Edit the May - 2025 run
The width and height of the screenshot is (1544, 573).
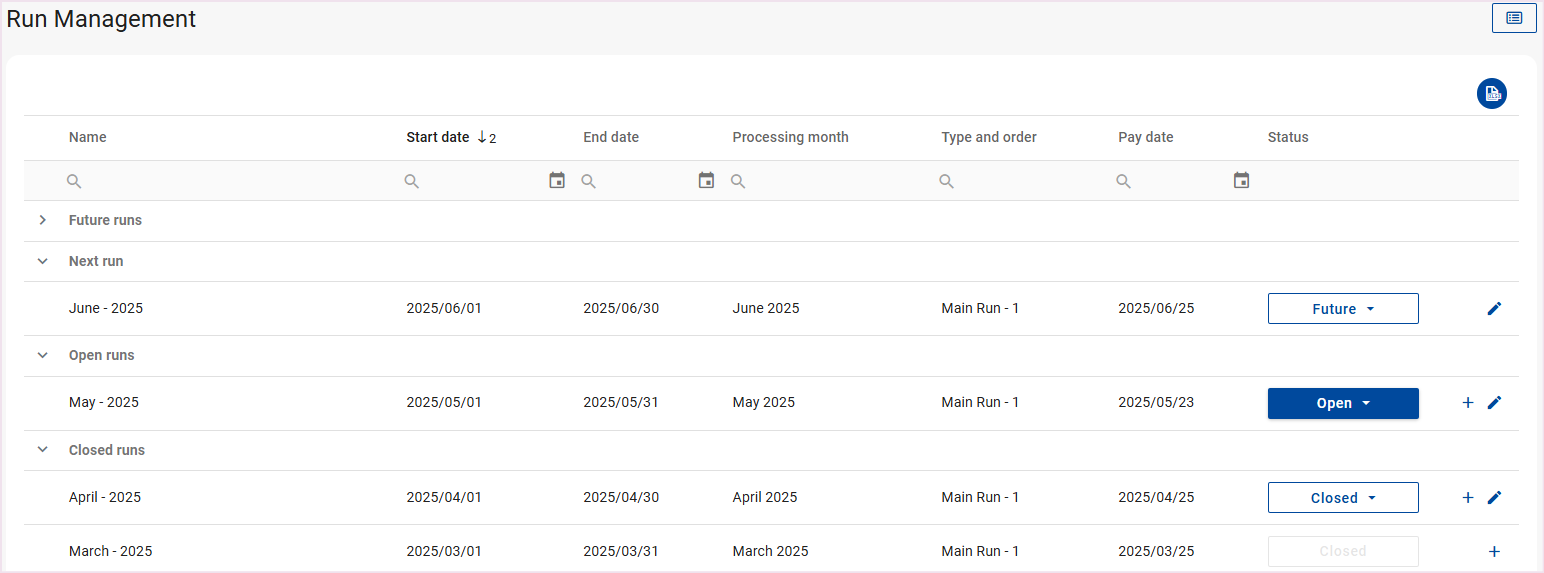click(1494, 403)
